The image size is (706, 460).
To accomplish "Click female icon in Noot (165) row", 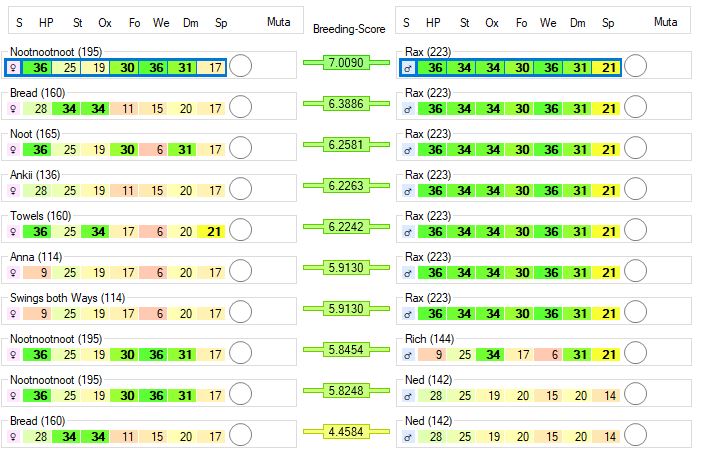I will coord(14,149).
